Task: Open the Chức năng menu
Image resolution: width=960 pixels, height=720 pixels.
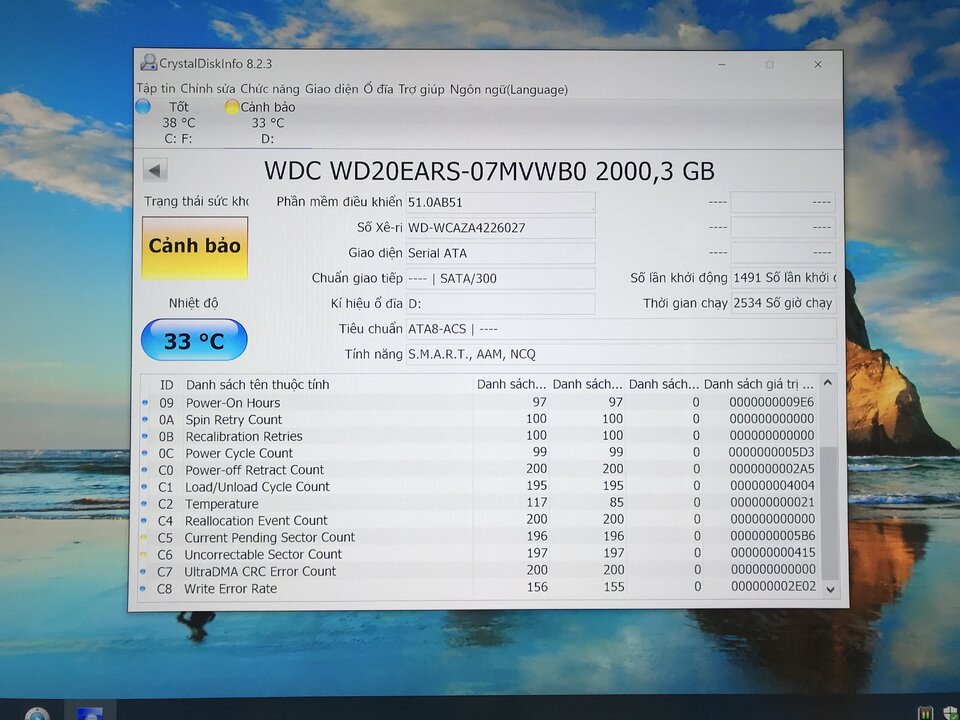Action: (x=269, y=89)
